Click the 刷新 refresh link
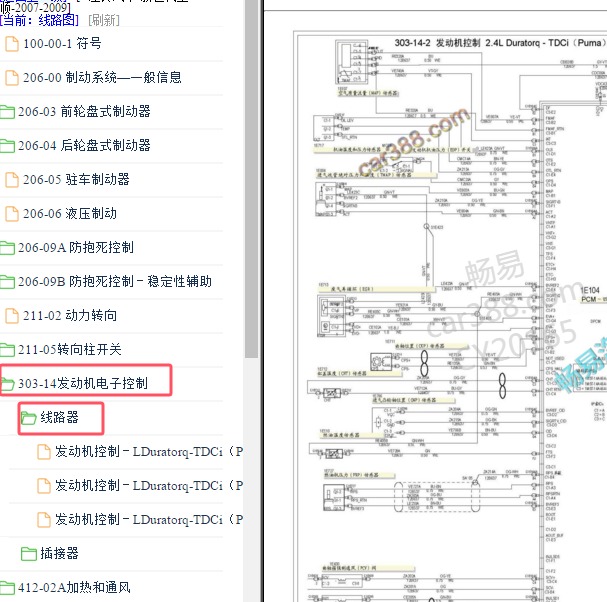607x602 pixels. (x=104, y=20)
